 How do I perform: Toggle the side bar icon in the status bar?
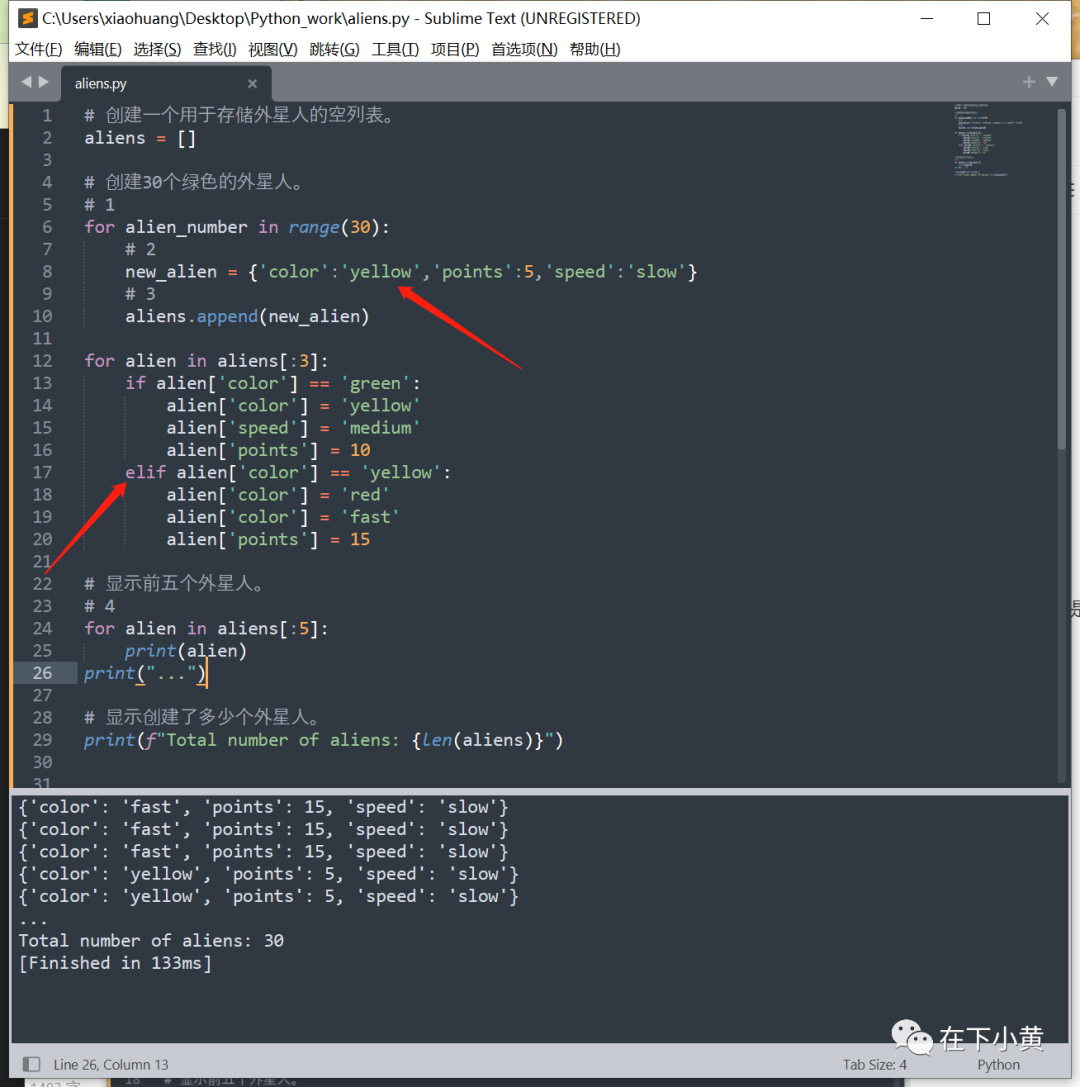coord(31,1063)
